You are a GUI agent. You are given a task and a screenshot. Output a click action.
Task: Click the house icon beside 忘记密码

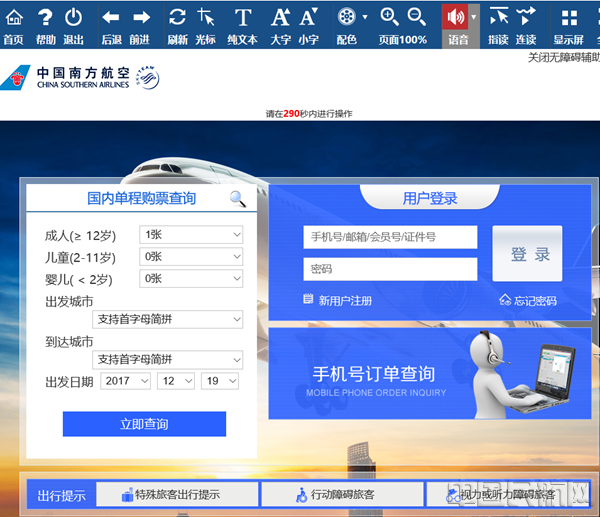pos(505,300)
